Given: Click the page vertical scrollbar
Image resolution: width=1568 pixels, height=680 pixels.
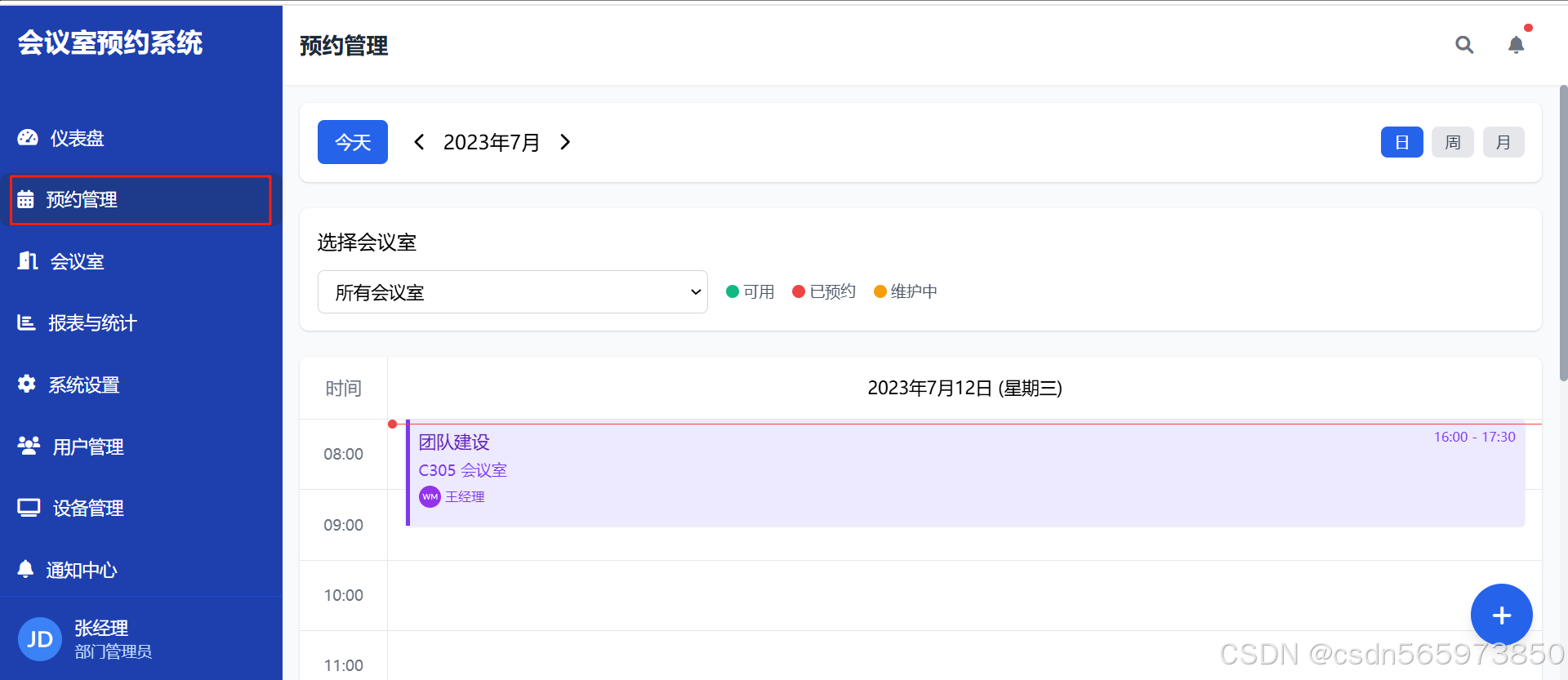Looking at the screenshot, I should [1563, 233].
